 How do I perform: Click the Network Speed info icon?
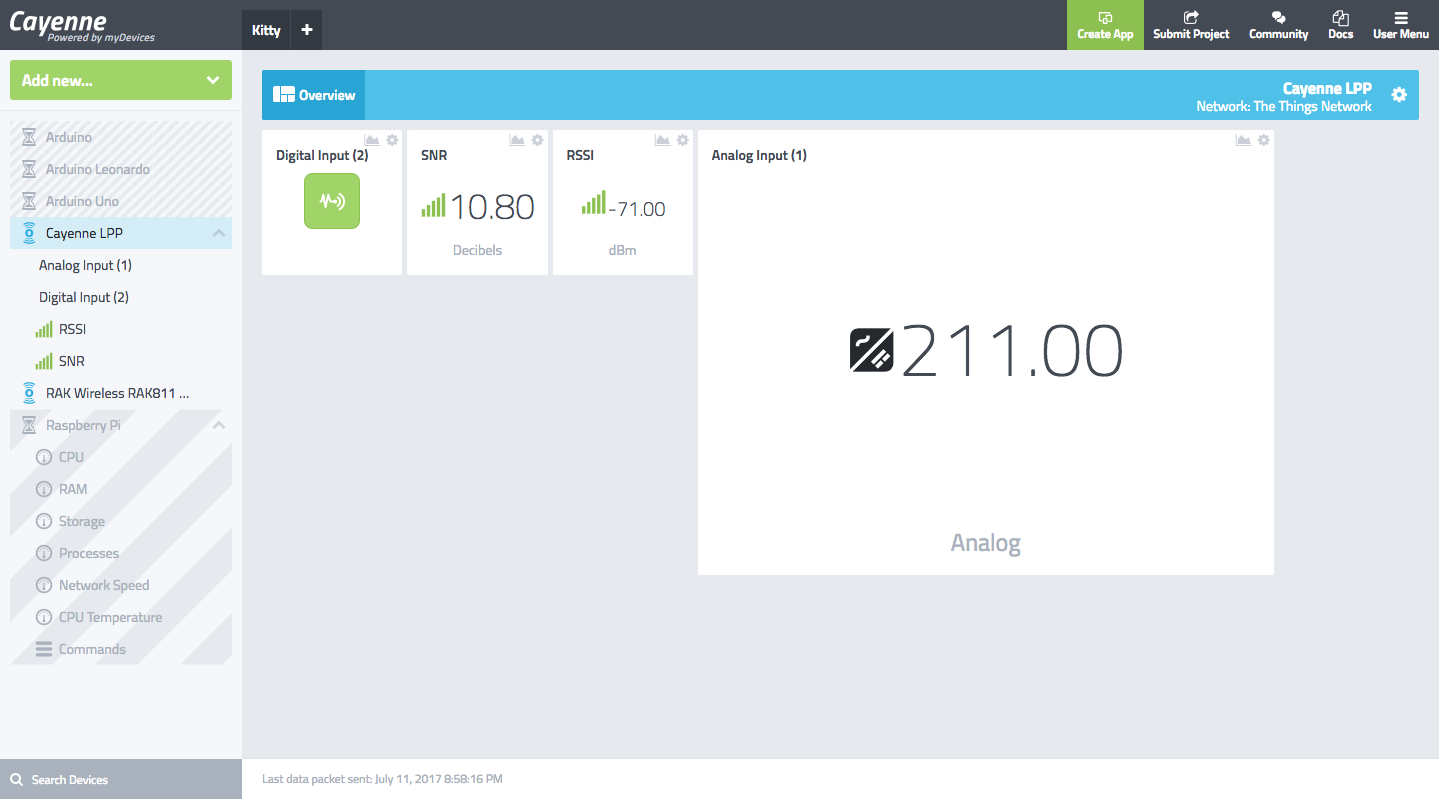tap(43, 585)
